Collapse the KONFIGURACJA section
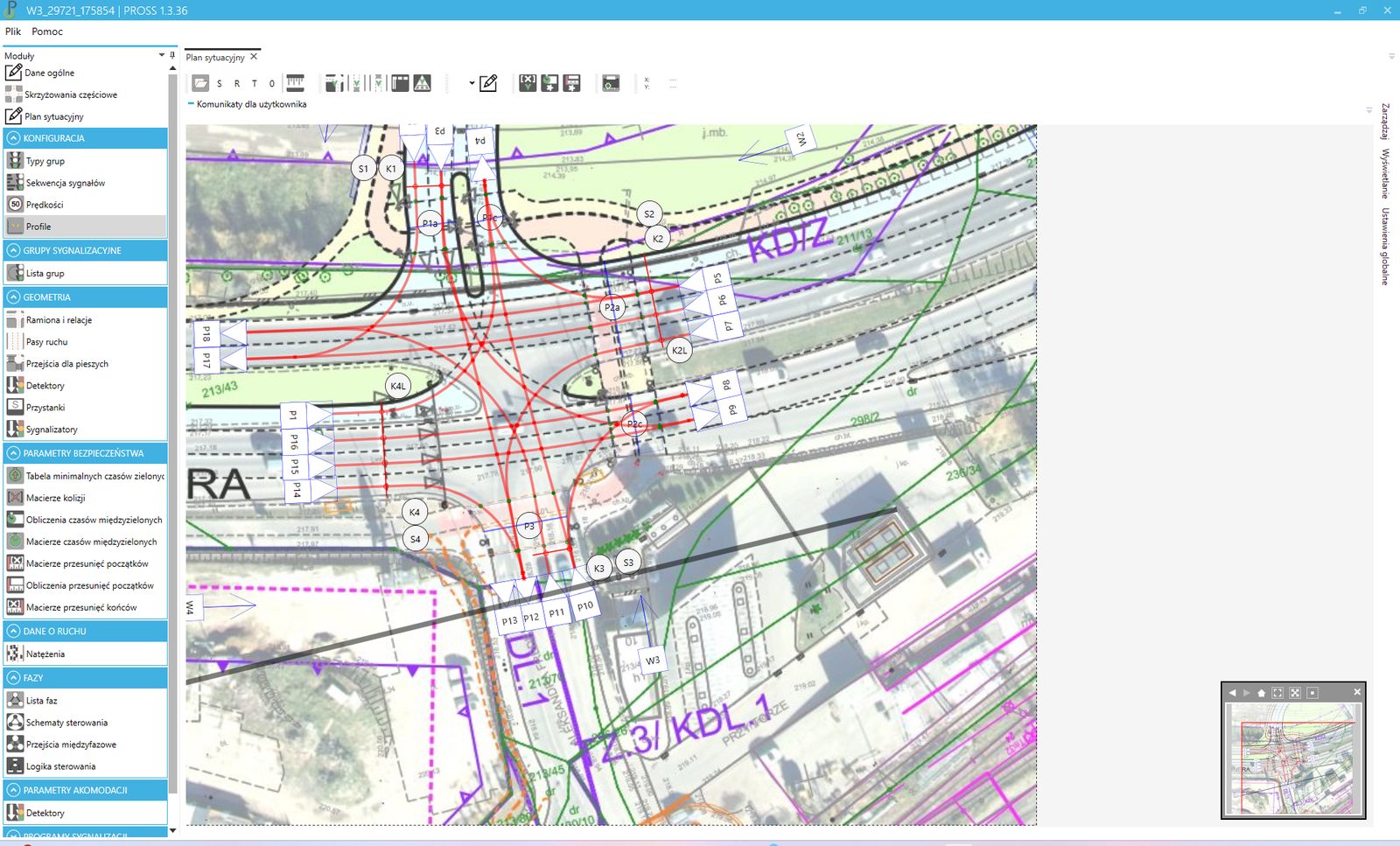 [13, 138]
